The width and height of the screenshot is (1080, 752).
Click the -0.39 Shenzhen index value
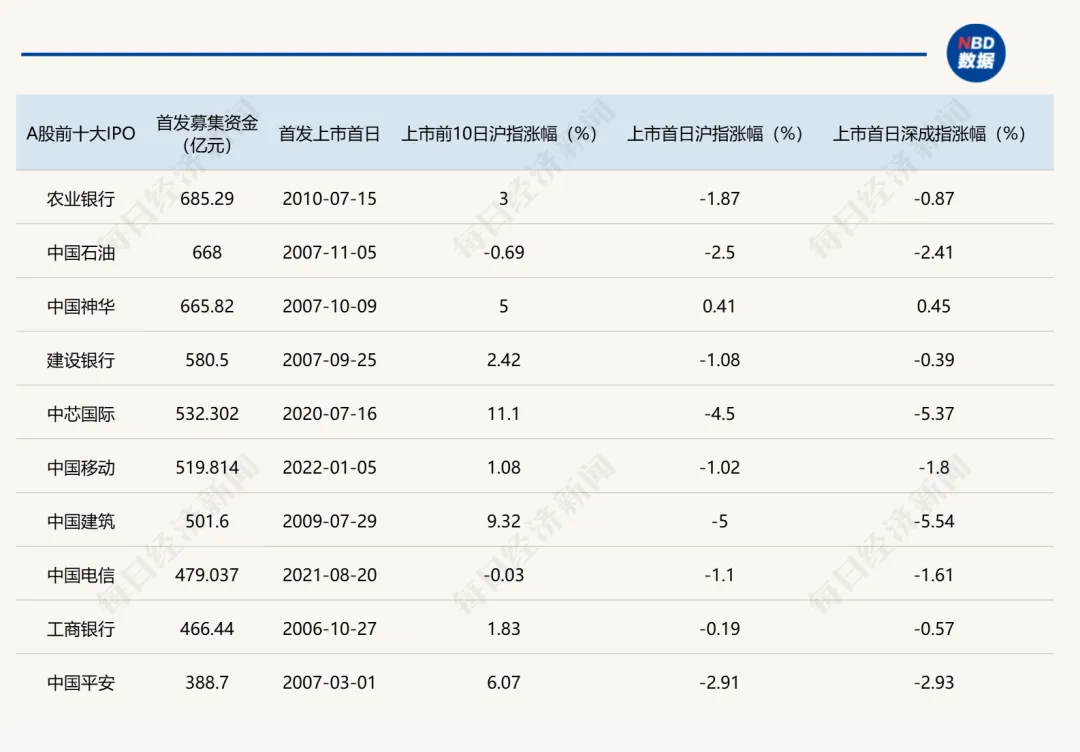pyautogui.click(x=934, y=360)
